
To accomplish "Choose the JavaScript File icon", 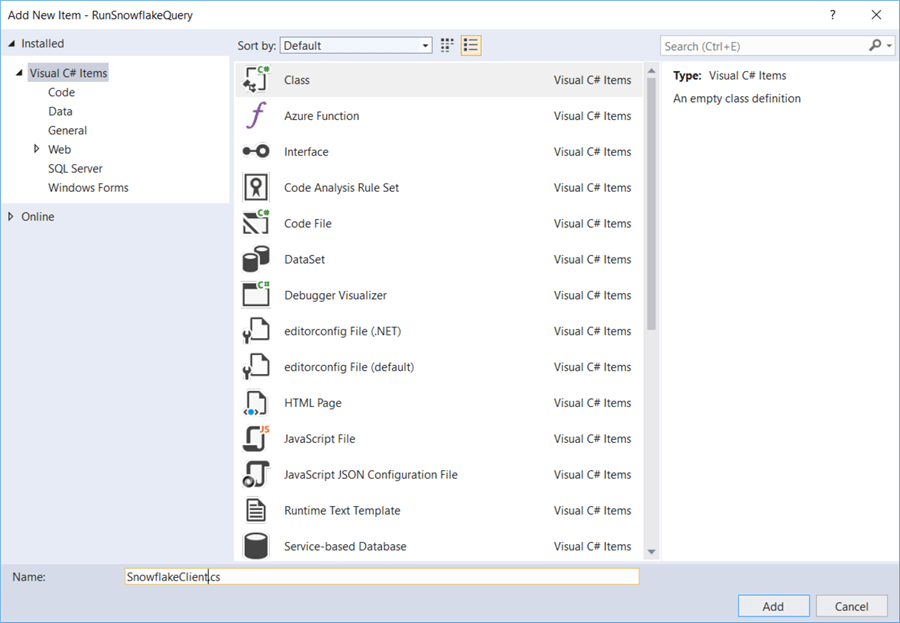I will coord(256,439).
